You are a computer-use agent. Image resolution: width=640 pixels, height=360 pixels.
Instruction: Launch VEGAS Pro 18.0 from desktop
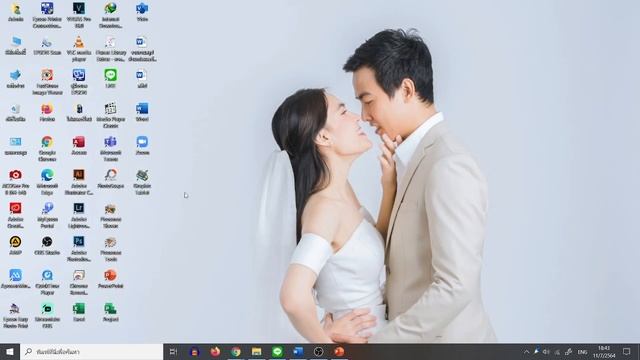tap(79, 14)
